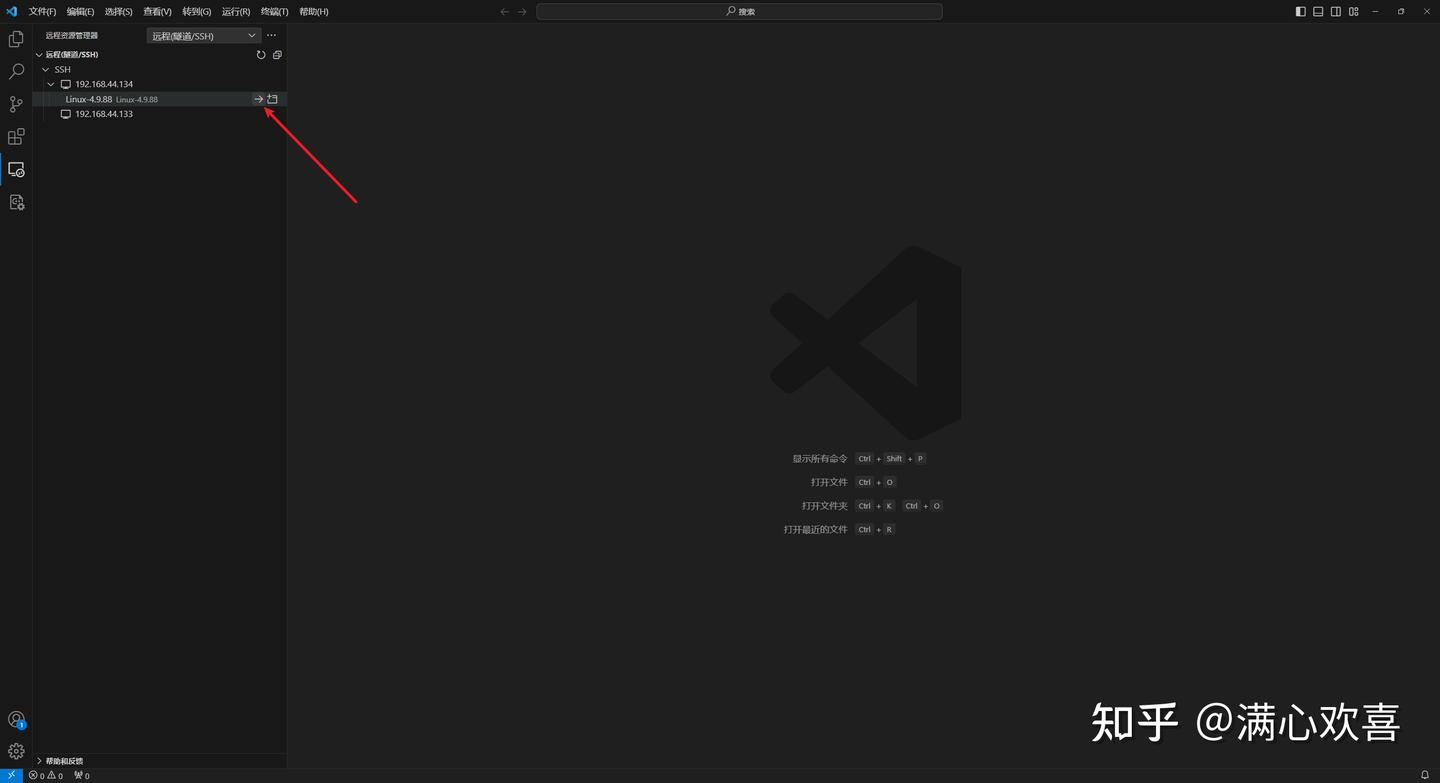Open the forwarded ports status bar item
1440x783 pixels.
(82, 775)
